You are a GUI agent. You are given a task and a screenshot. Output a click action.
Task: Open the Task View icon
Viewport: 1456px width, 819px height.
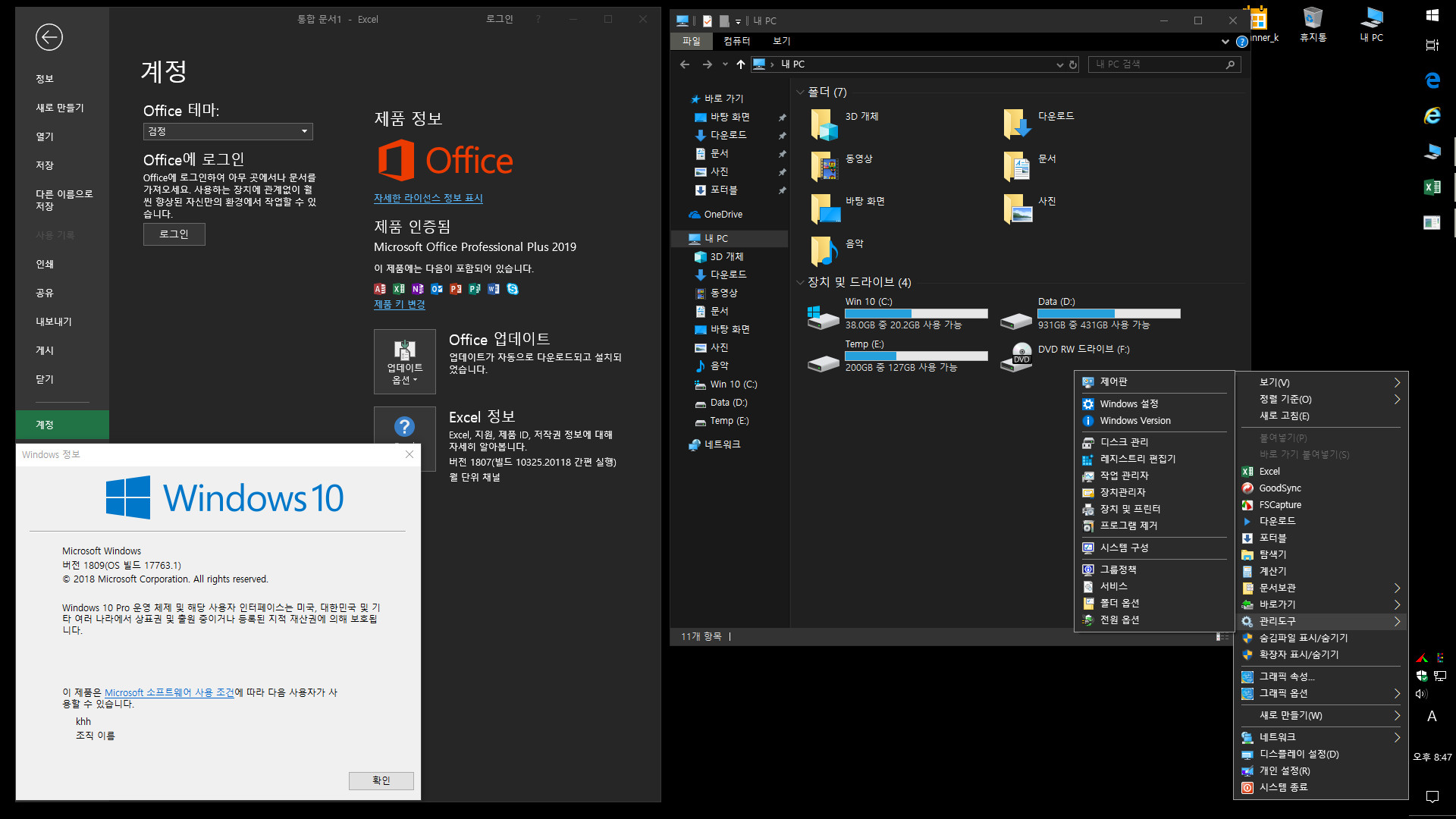(1432, 45)
